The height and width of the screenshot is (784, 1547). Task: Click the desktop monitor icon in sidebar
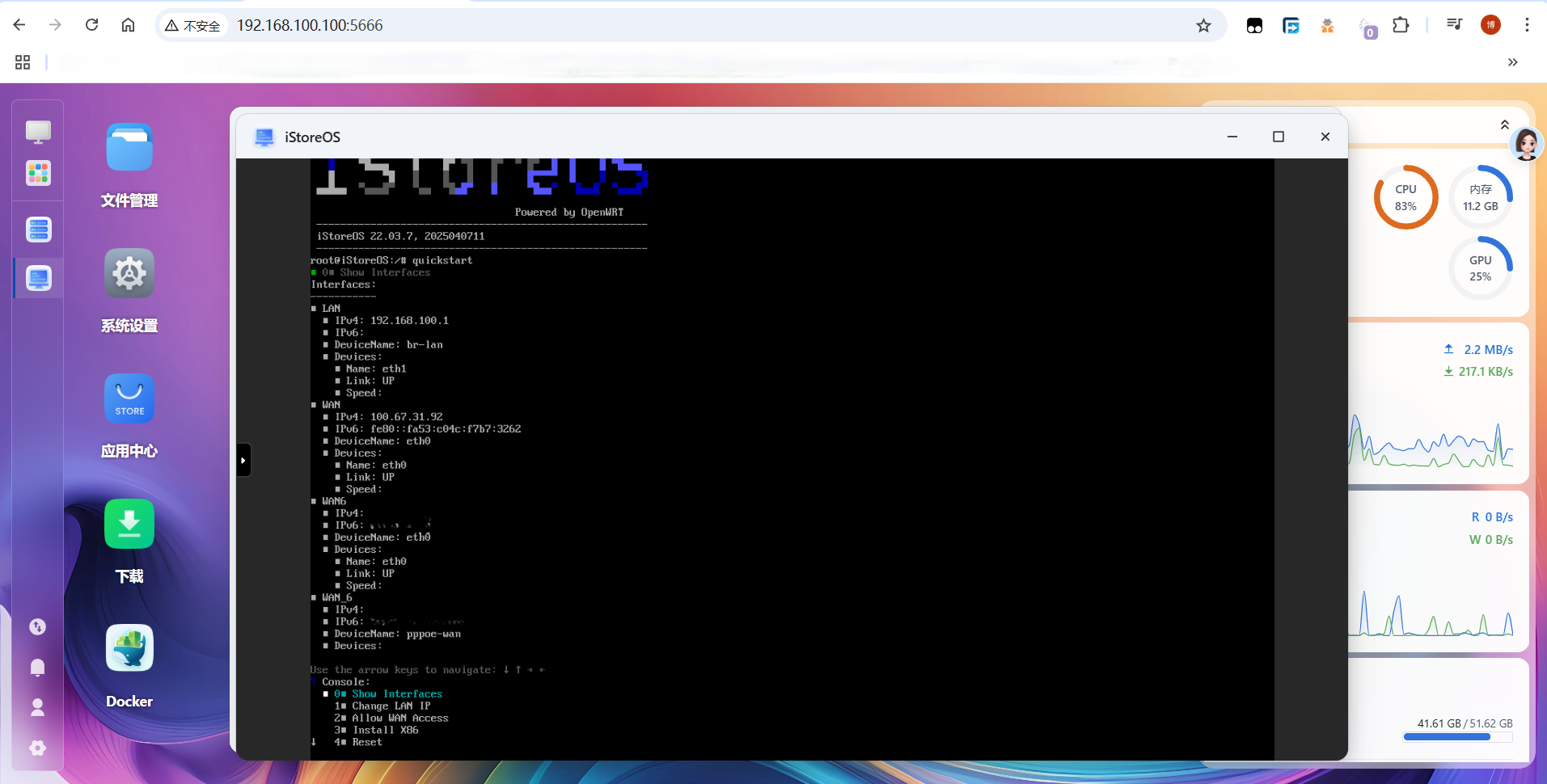pyautogui.click(x=38, y=132)
